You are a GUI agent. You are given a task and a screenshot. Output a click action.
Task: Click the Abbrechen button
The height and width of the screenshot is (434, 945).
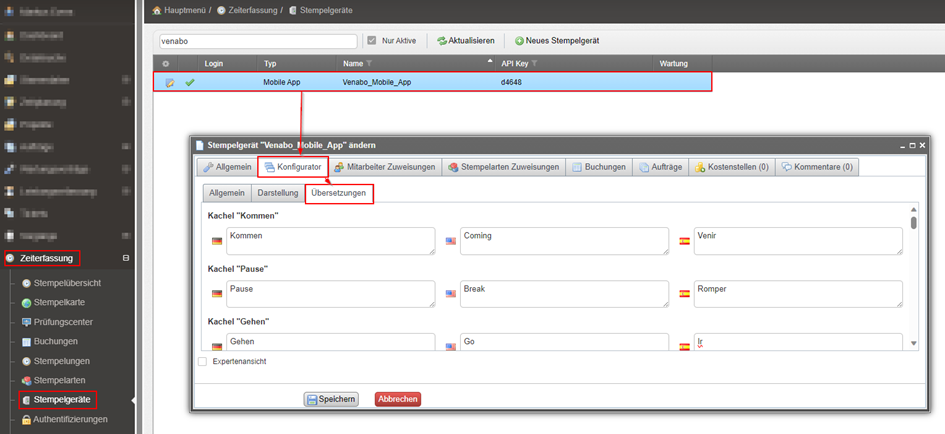[x=398, y=399]
